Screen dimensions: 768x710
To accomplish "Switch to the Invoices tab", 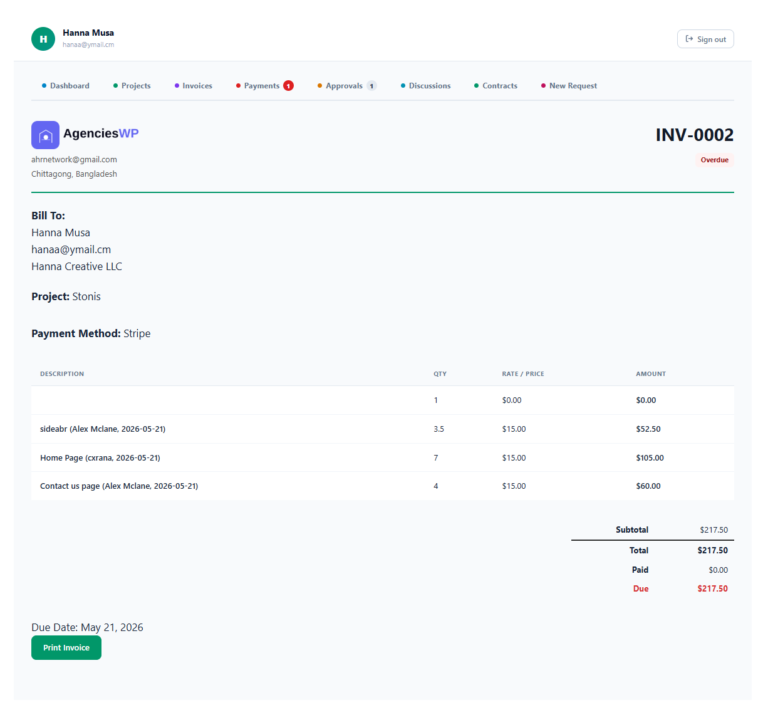I will click(x=193, y=86).
